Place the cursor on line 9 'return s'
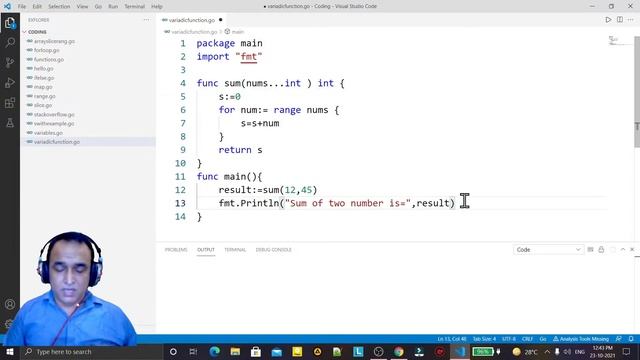The width and height of the screenshot is (640, 360). coord(240,150)
